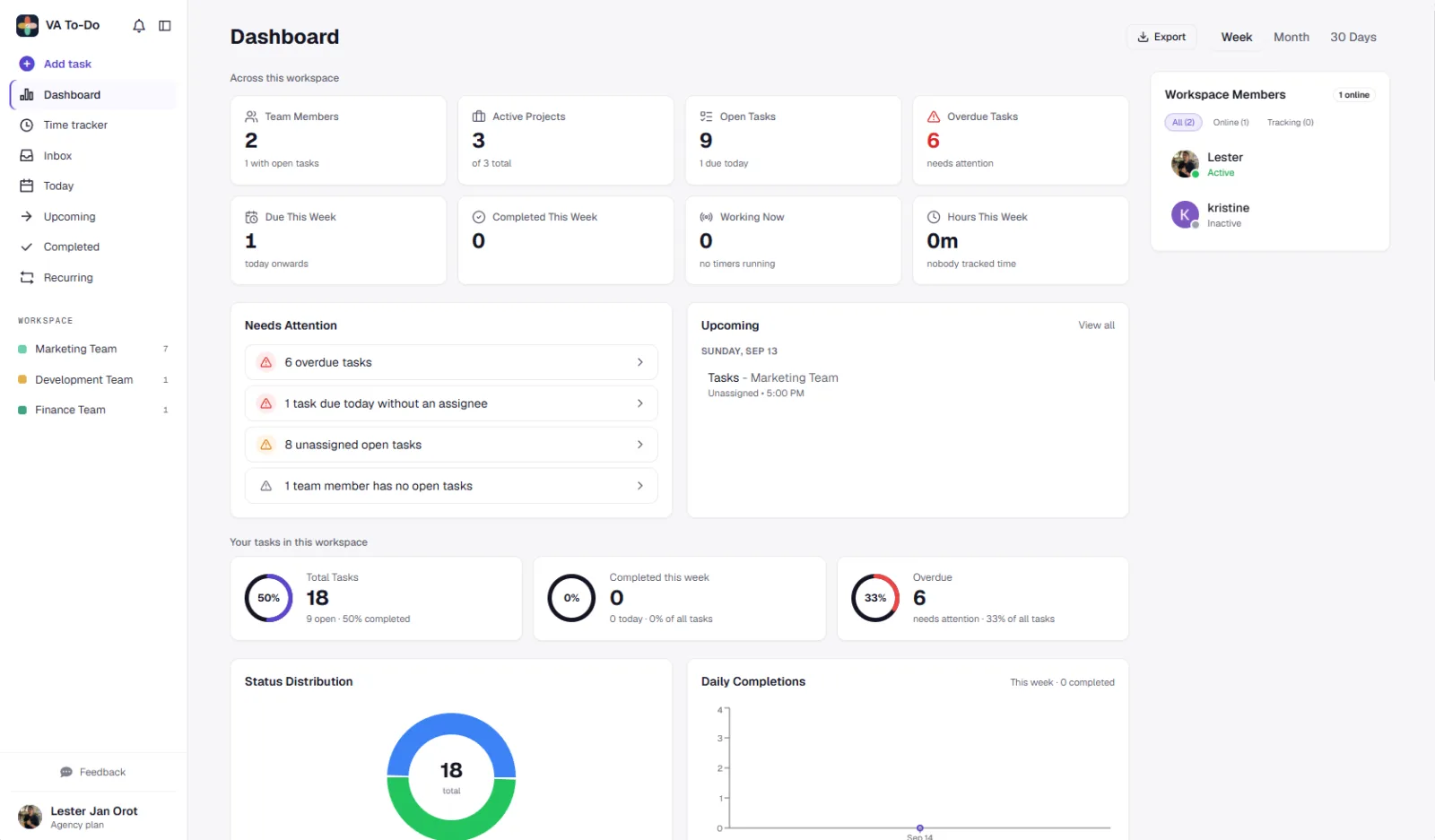Click Lester's avatar in Workspace Members
The width and height of the screenshot is (1435, 840).
click(x=1186, y=164)
